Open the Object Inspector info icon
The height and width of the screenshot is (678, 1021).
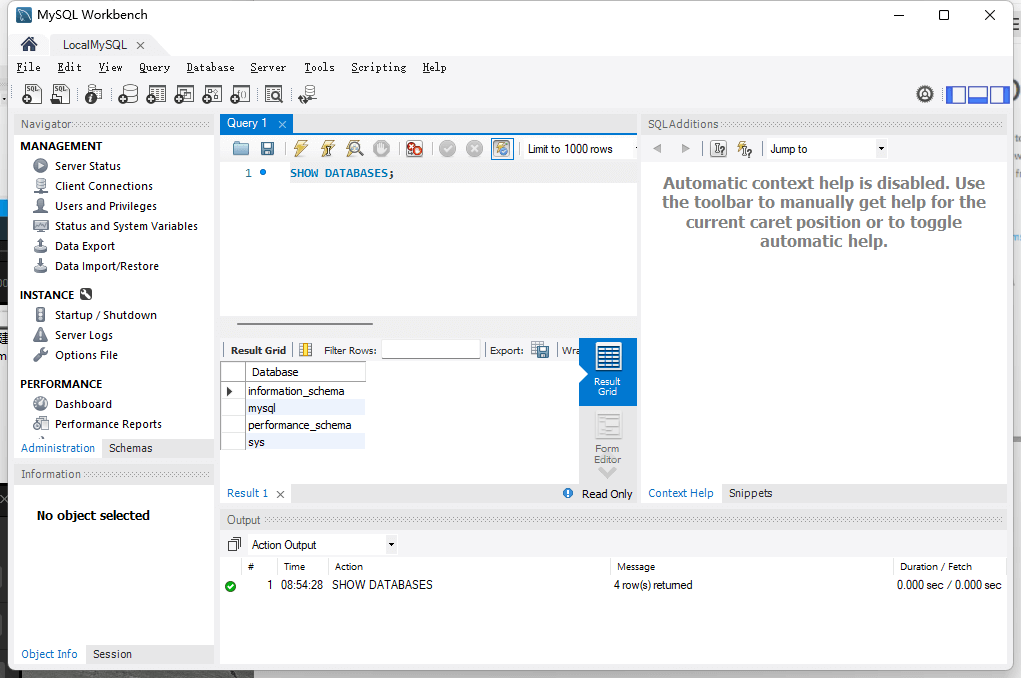point(93,94)
